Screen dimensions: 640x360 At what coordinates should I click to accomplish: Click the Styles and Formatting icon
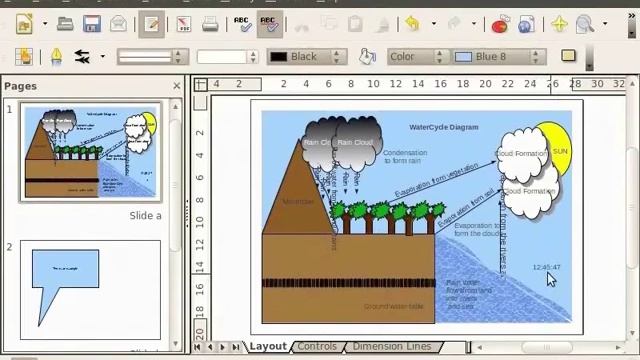[x=24, y=56]
